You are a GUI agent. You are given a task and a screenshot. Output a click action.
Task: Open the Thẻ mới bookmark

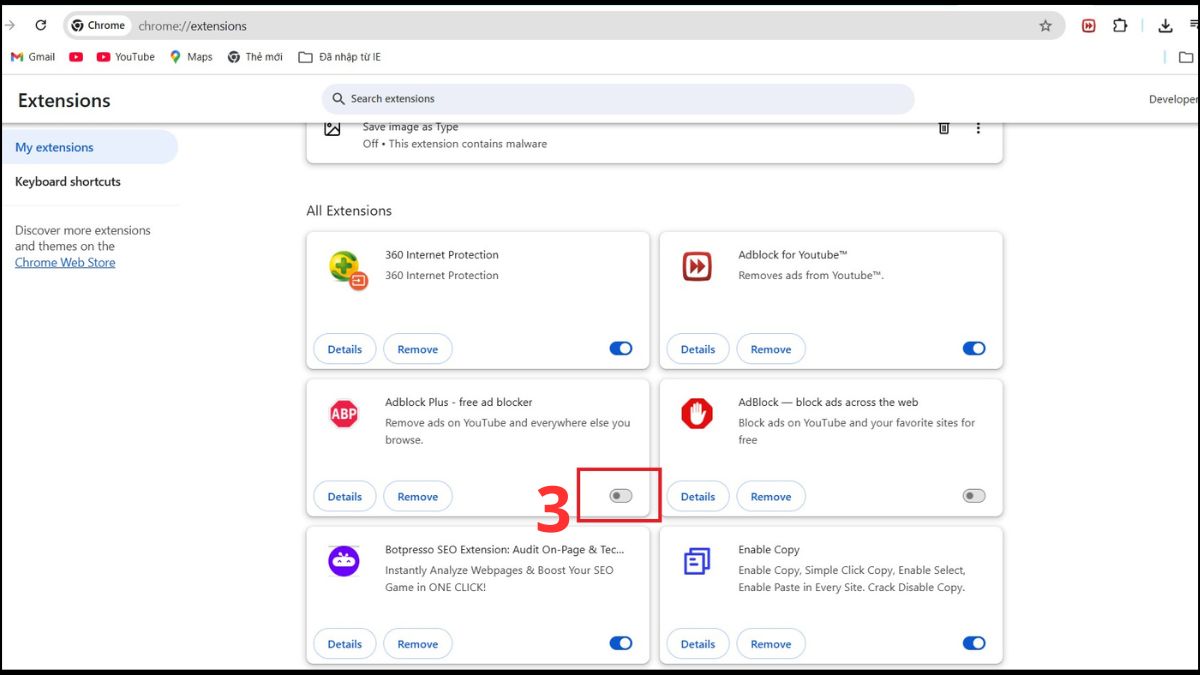point(255,57)
